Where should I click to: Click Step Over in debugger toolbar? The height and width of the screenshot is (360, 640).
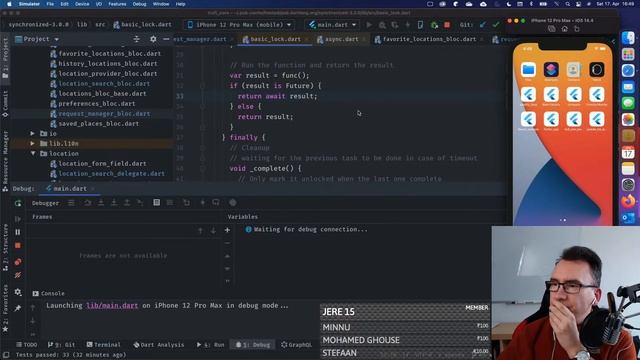[x=88, y=203]
